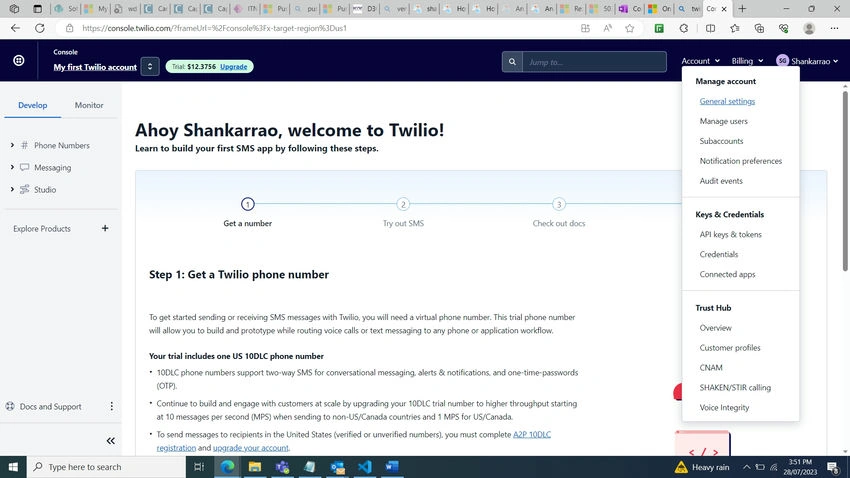Switch to the Develop tab
The width and height of the screenshot is (850, 478).
pos(33,105)
